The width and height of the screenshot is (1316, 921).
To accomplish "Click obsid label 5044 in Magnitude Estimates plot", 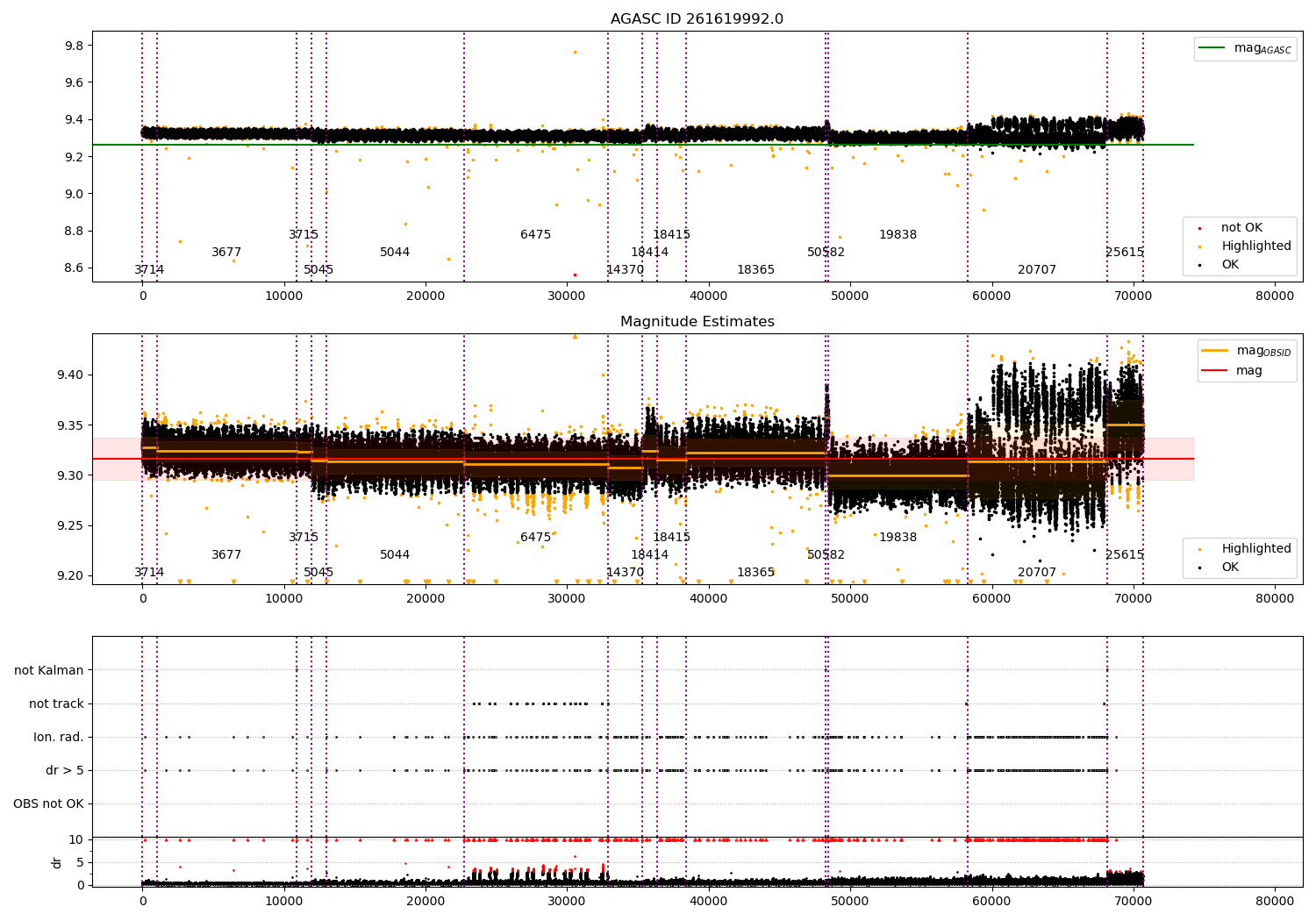I will (395, 555).
